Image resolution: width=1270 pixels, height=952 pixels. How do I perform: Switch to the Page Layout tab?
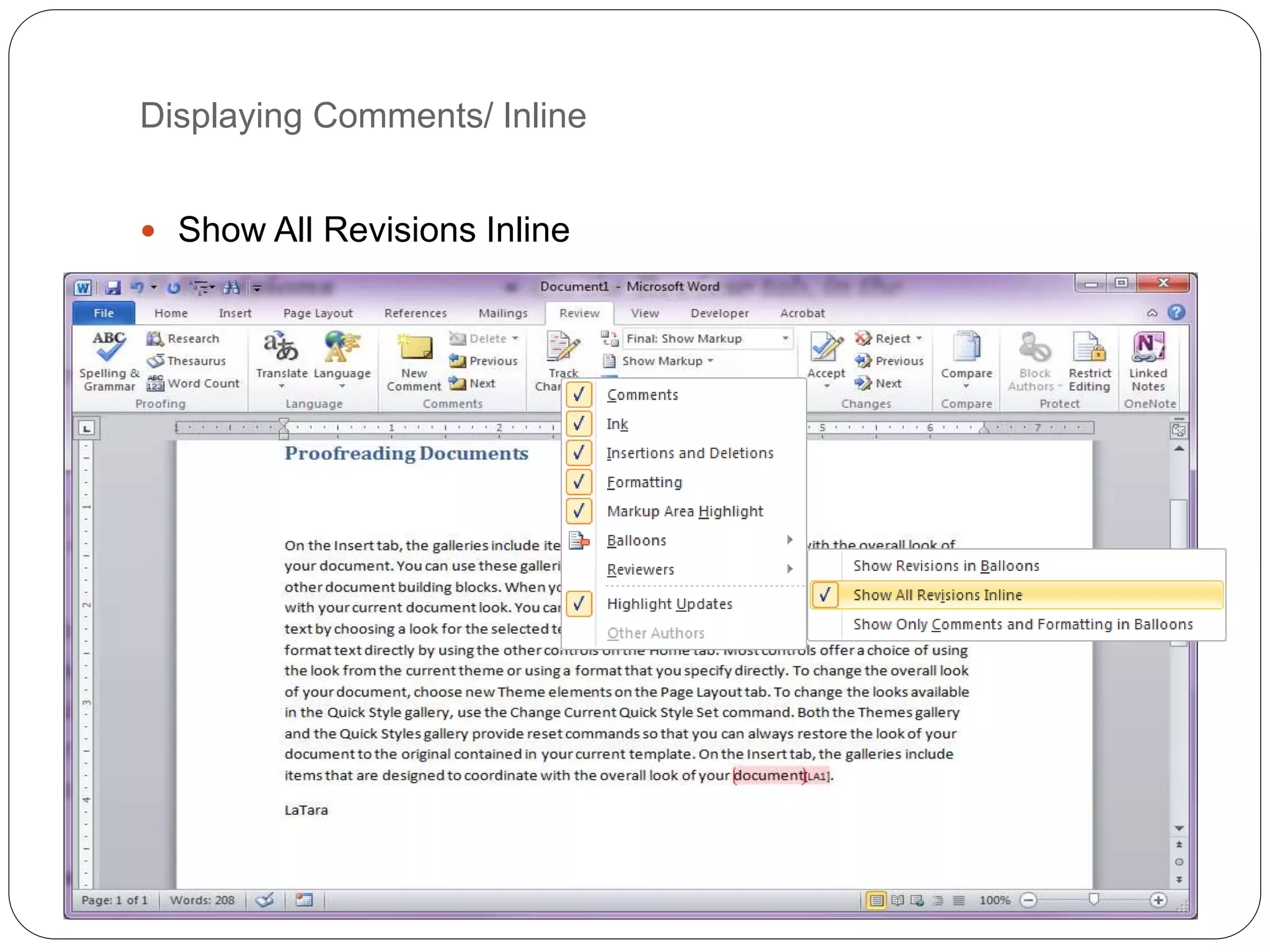click(x=317, y=313)
